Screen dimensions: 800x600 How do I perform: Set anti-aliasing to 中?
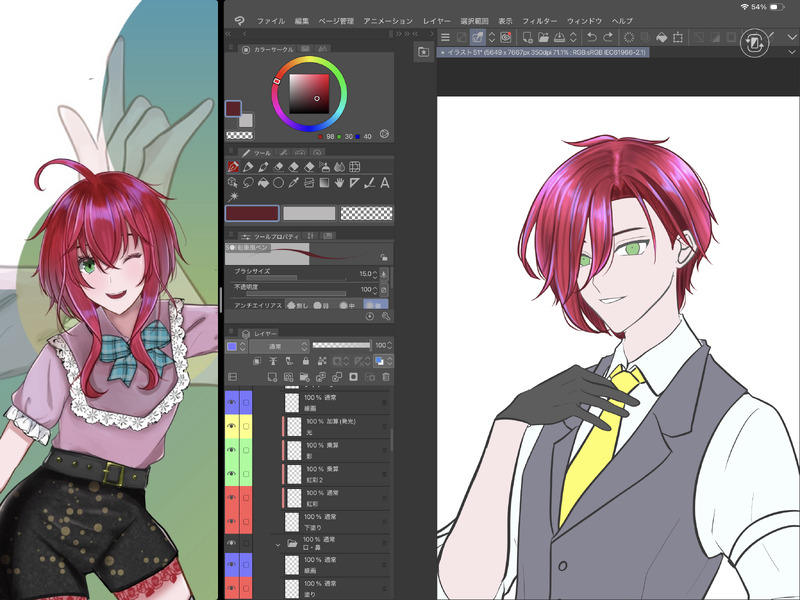(x=347, y=305)
